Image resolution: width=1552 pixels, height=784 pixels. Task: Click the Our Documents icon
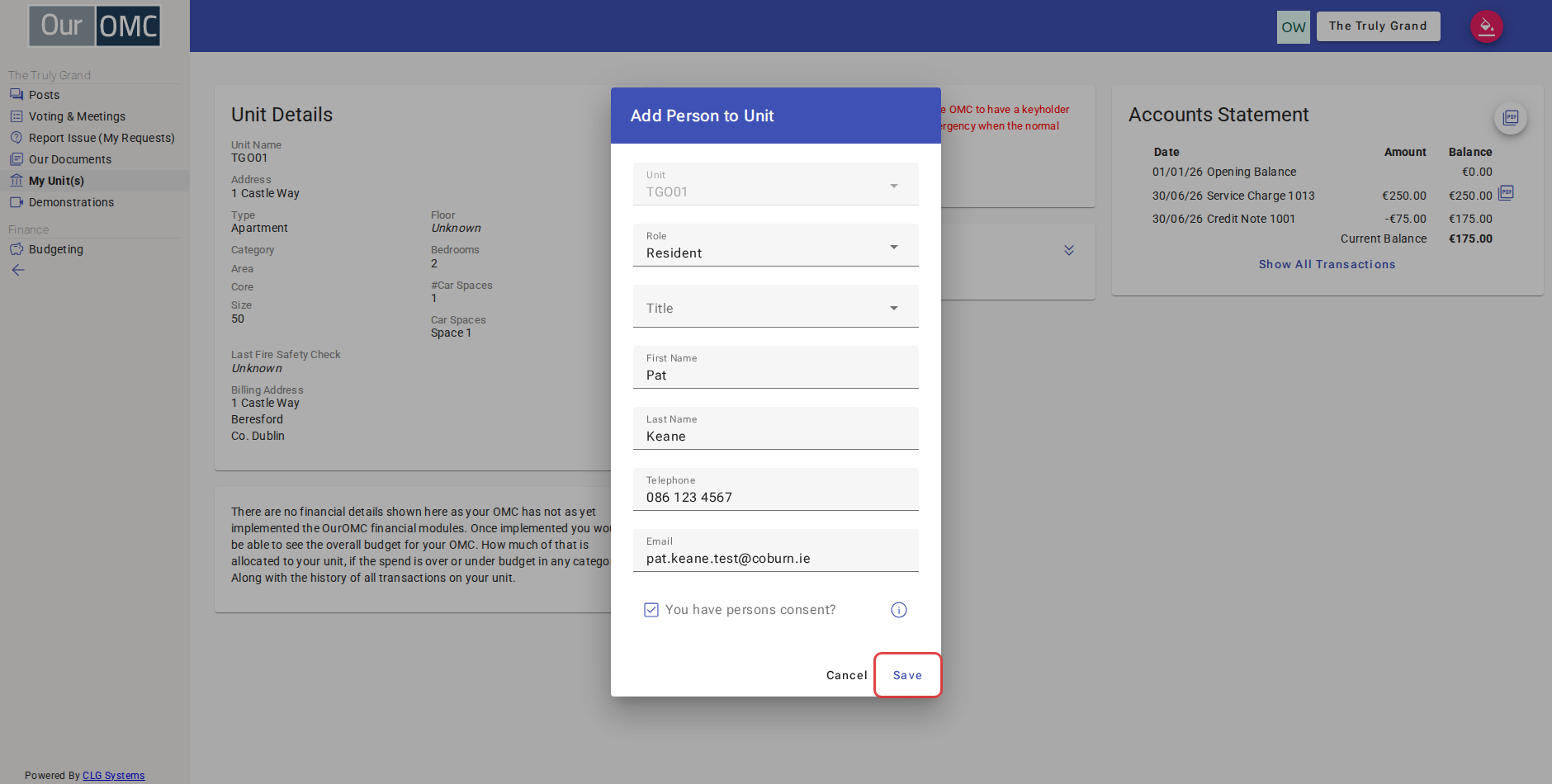click(17, 159)
